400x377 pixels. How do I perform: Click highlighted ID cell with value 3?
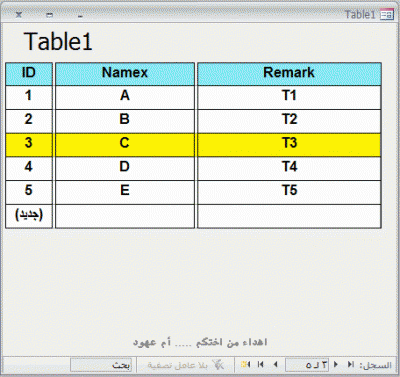pyautogui.click(x=29, y=145)
